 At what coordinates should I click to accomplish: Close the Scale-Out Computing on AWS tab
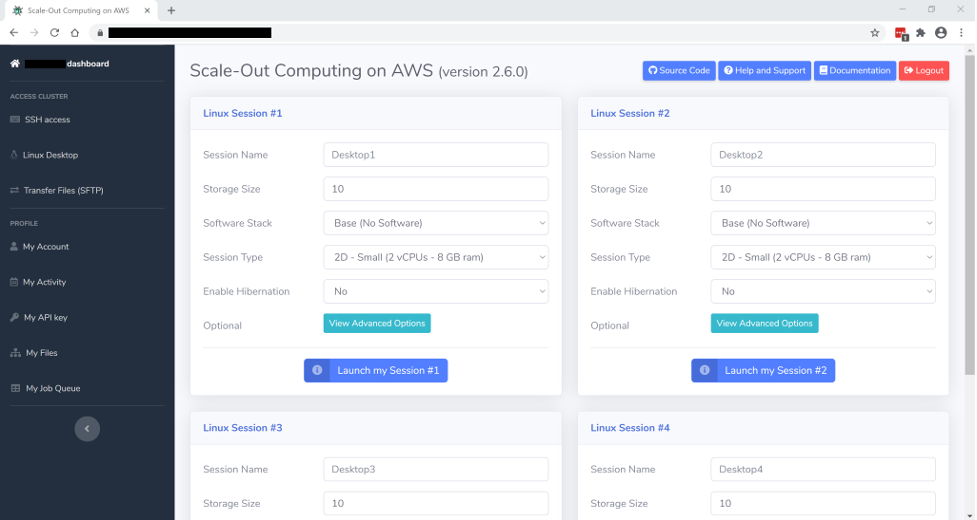(x=147, y=11)
